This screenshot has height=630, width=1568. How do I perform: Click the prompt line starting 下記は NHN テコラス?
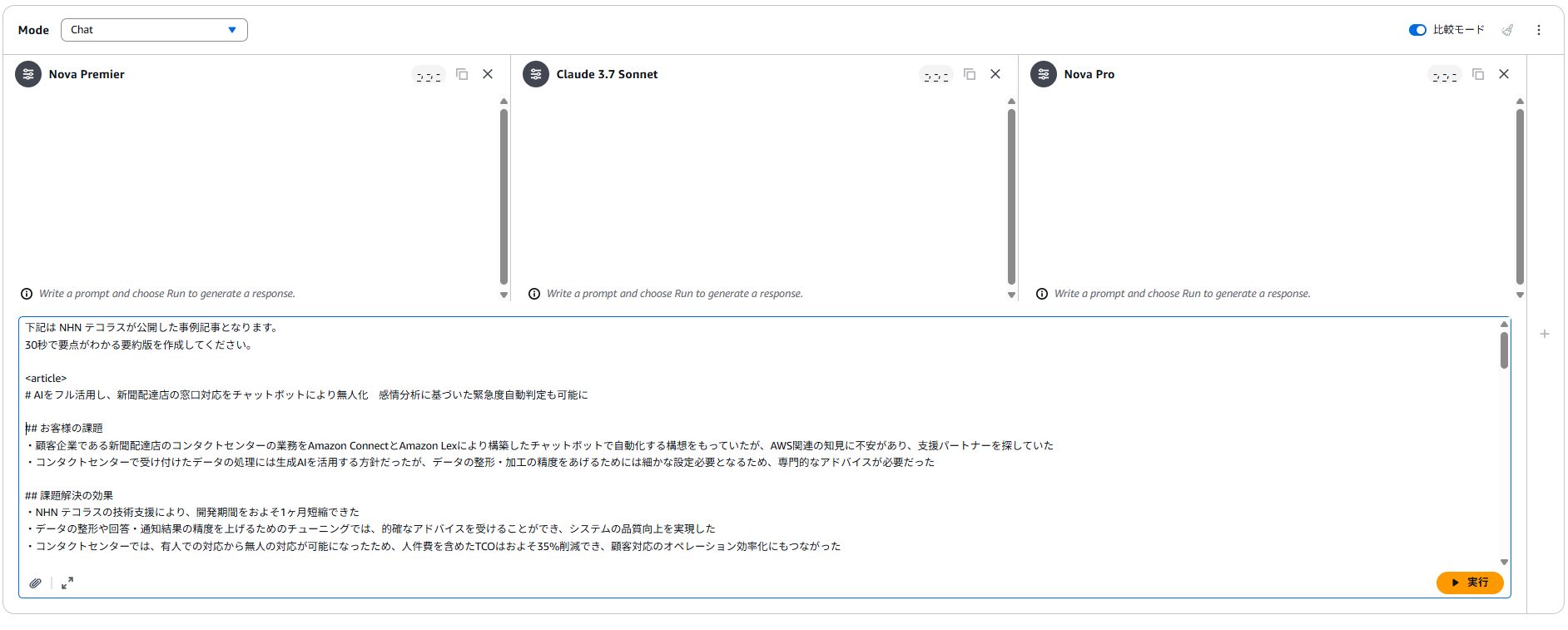point(153,328)
